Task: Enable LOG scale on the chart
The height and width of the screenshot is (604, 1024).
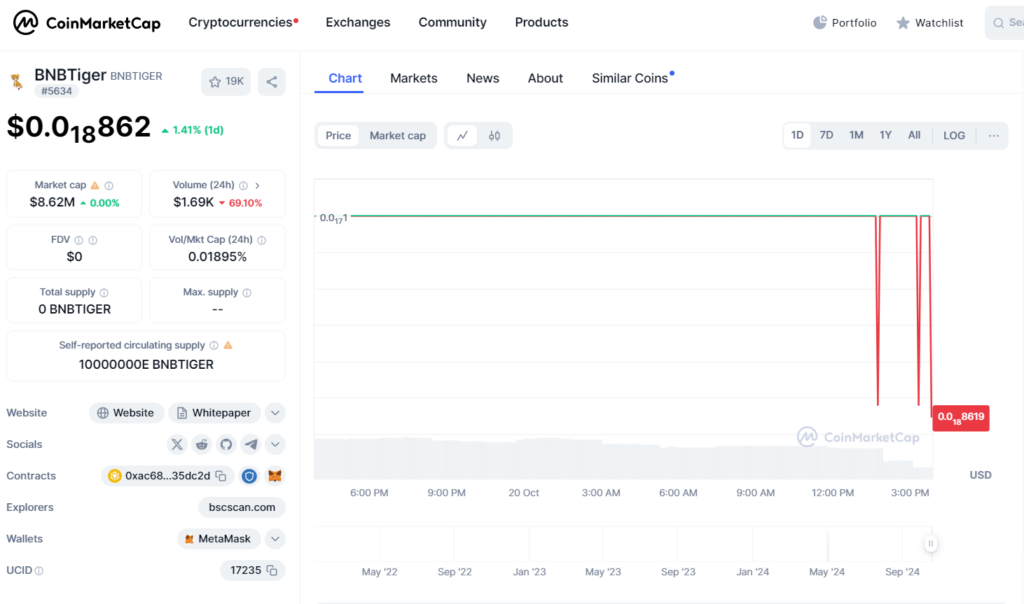Action: click(x=954, y=135)
